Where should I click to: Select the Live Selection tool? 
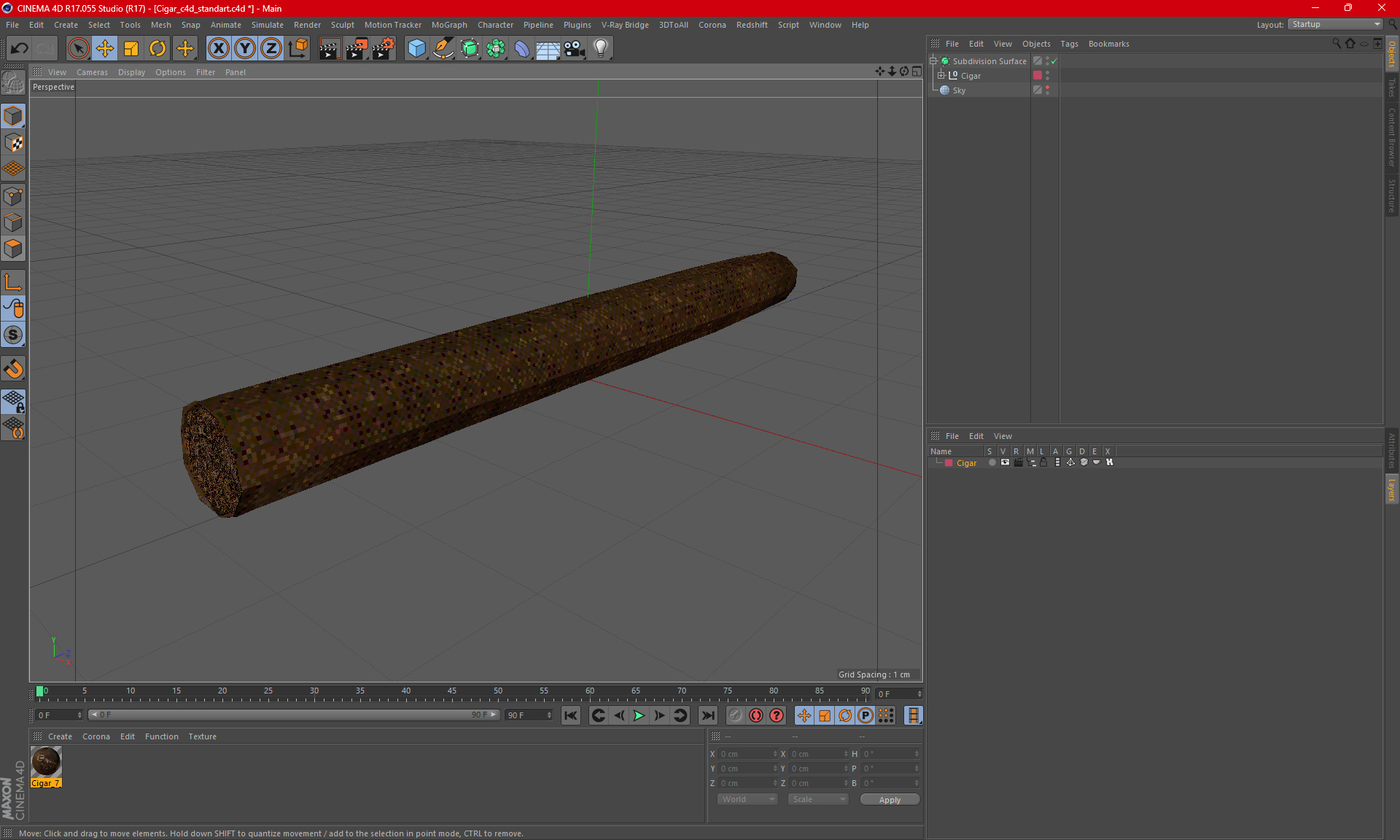click(x=78, y=49)
